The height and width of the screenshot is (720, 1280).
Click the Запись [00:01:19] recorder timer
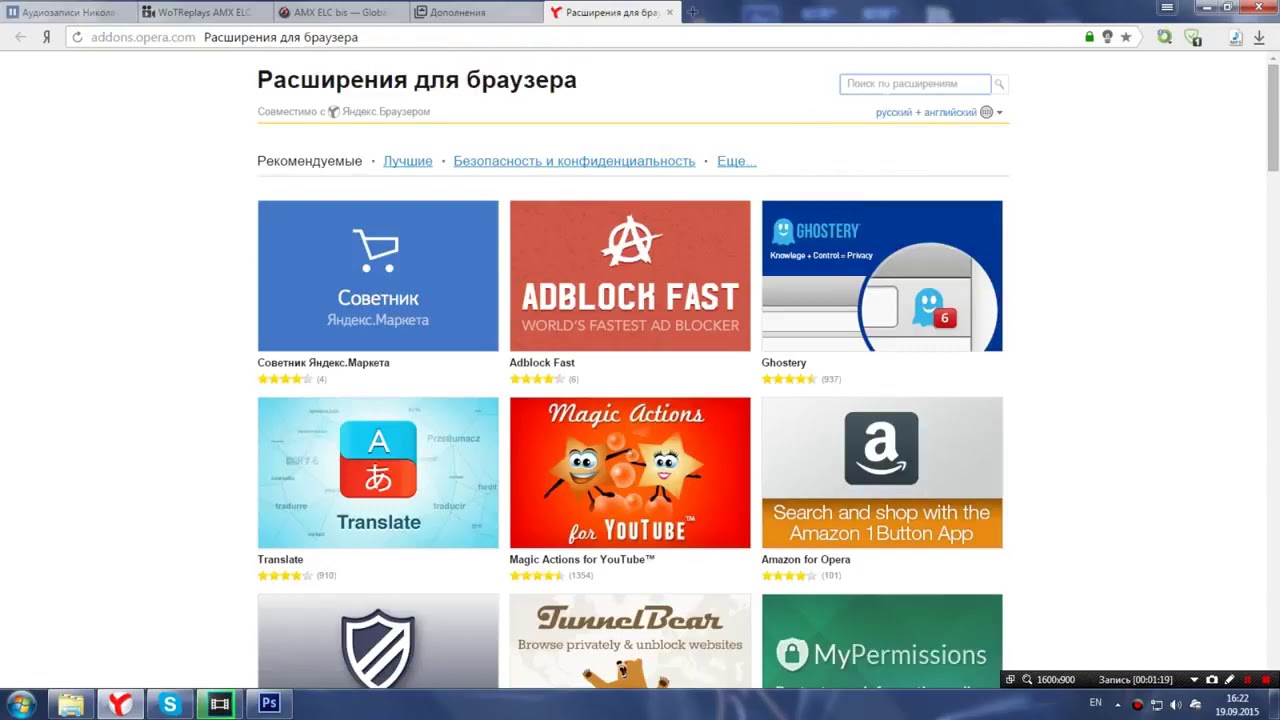pos(1136,680)
